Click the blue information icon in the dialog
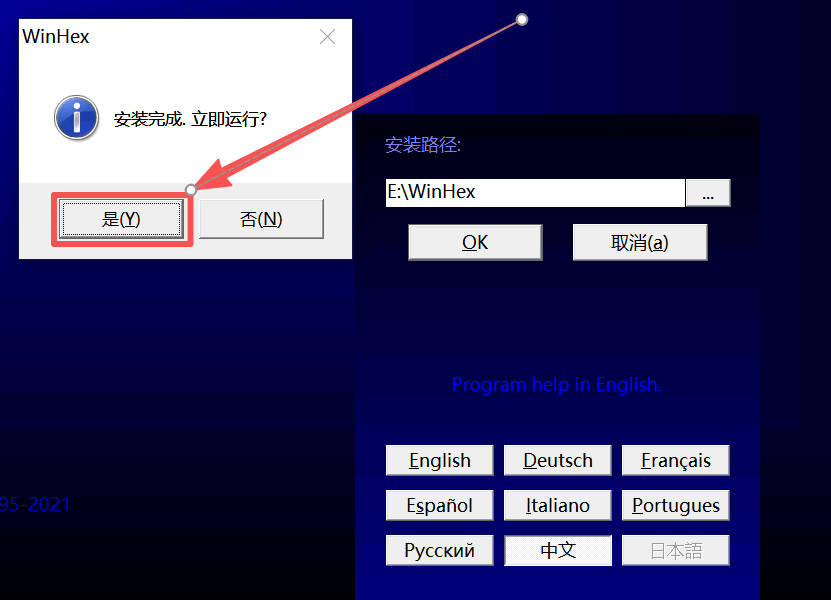Screen dimensions: 831x600 pyautogui.click(x=76, y=118)
